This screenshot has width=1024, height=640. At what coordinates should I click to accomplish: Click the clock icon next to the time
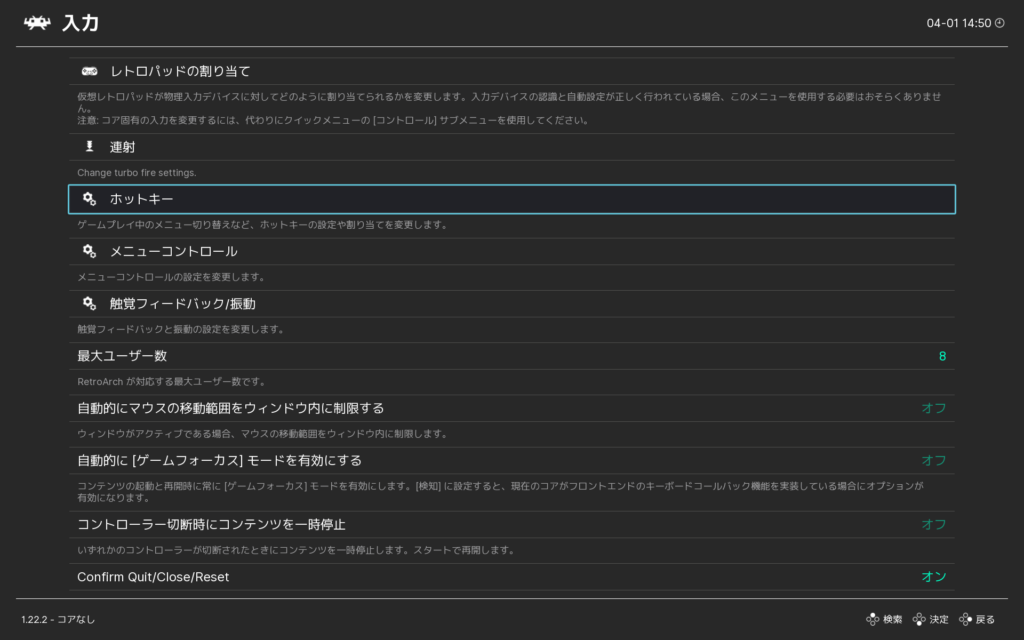click(x=999, y=23)
